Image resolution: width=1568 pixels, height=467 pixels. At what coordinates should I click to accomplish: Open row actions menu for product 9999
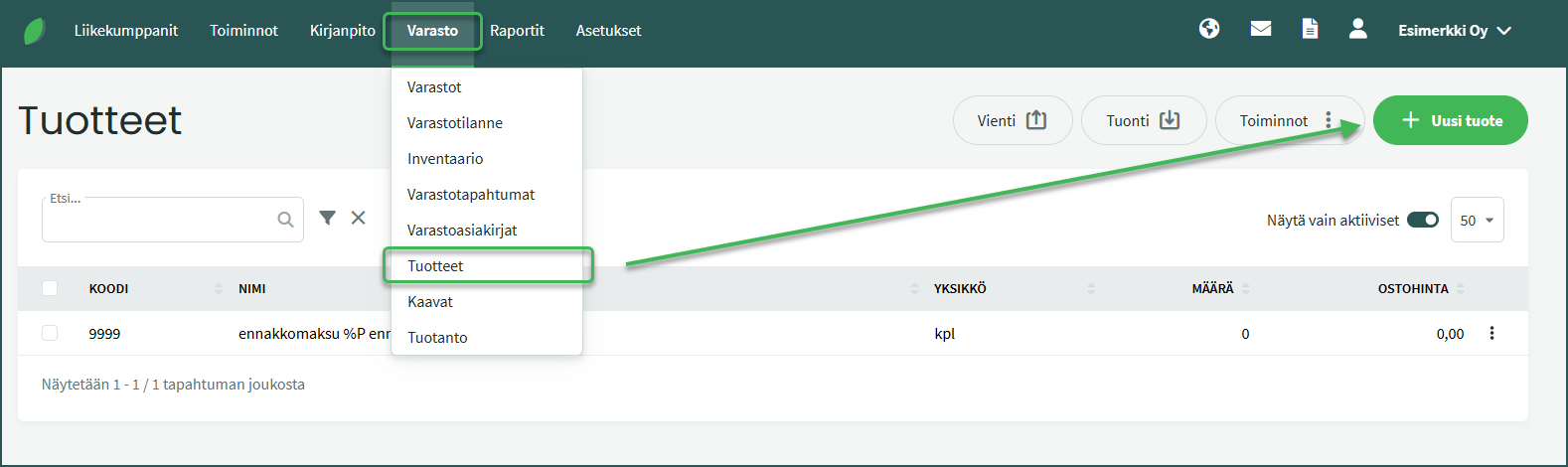(1491, 333)
